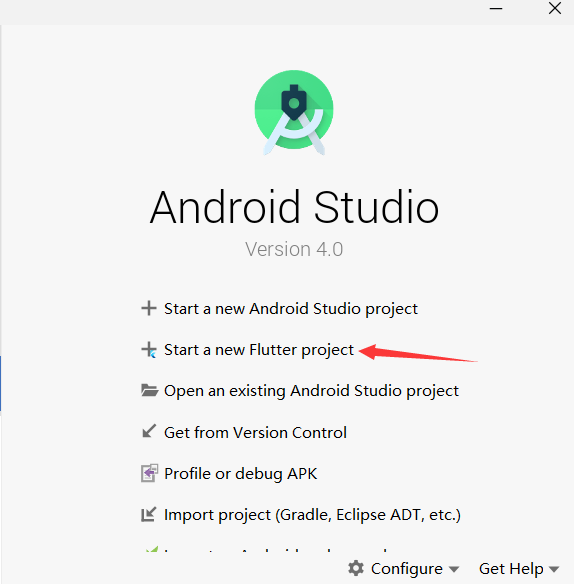Viewport: 574px width, 584px height.
Task: Start a new Flutter project
Action: 259,350
